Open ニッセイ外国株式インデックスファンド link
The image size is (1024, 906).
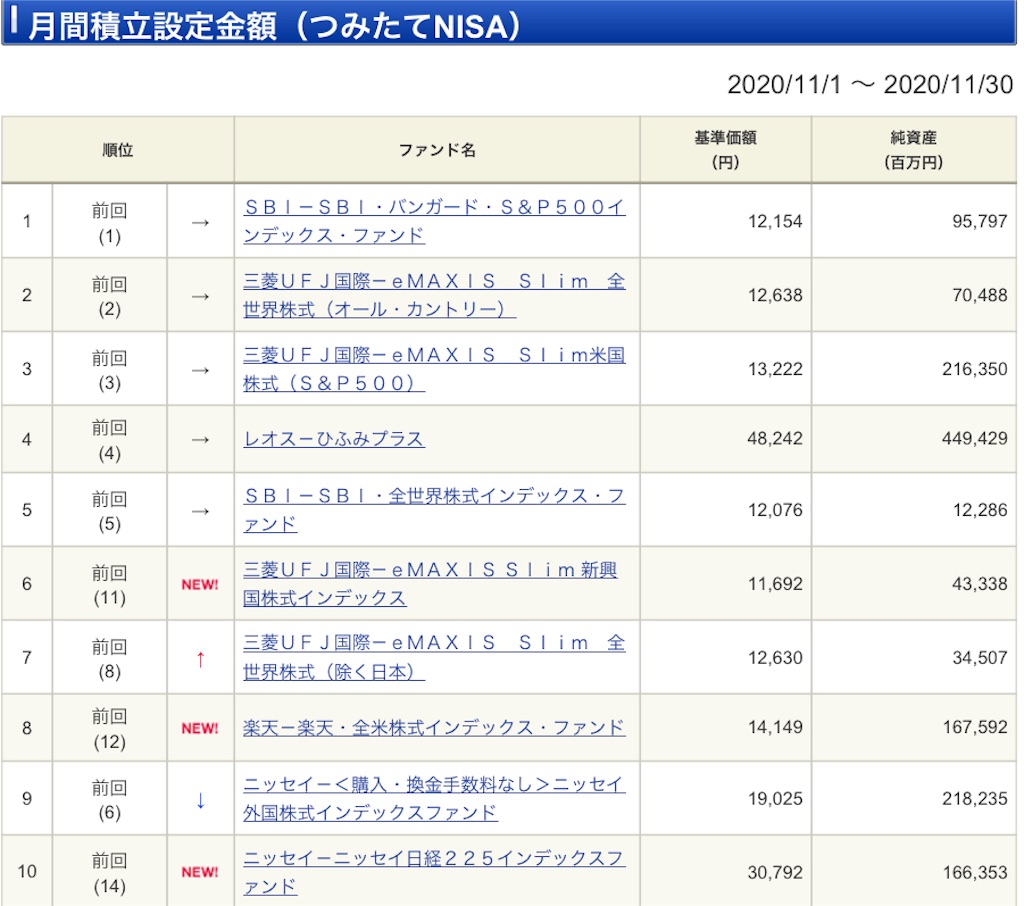point(434,798)
